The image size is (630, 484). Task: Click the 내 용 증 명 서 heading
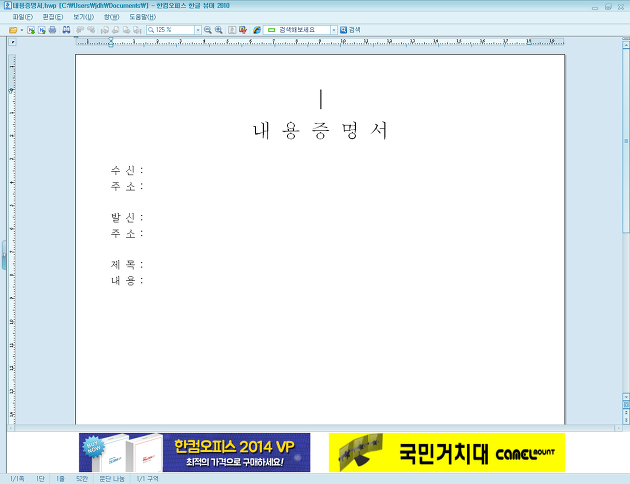pos(321,130)
